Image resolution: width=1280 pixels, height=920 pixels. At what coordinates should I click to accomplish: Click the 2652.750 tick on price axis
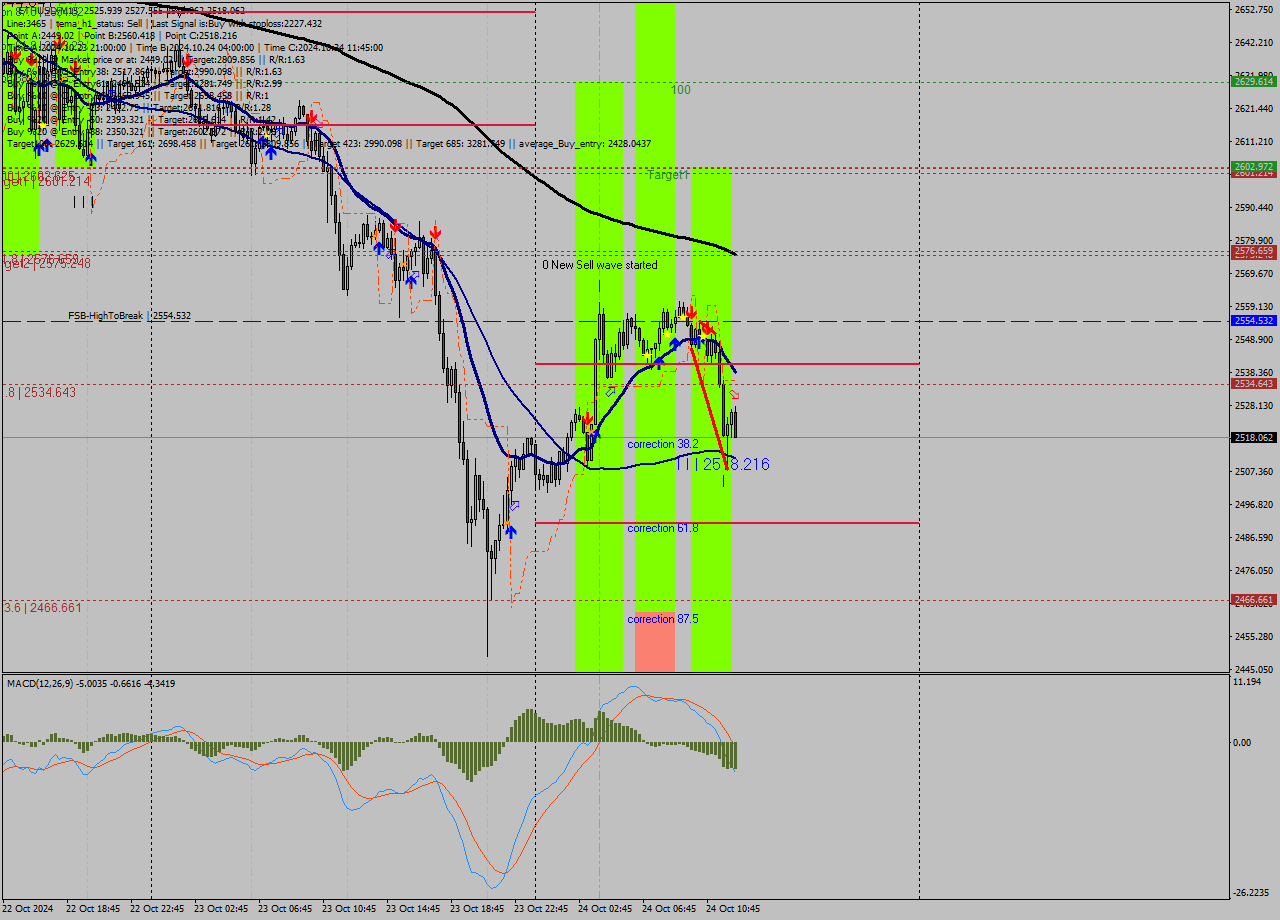1253,9
